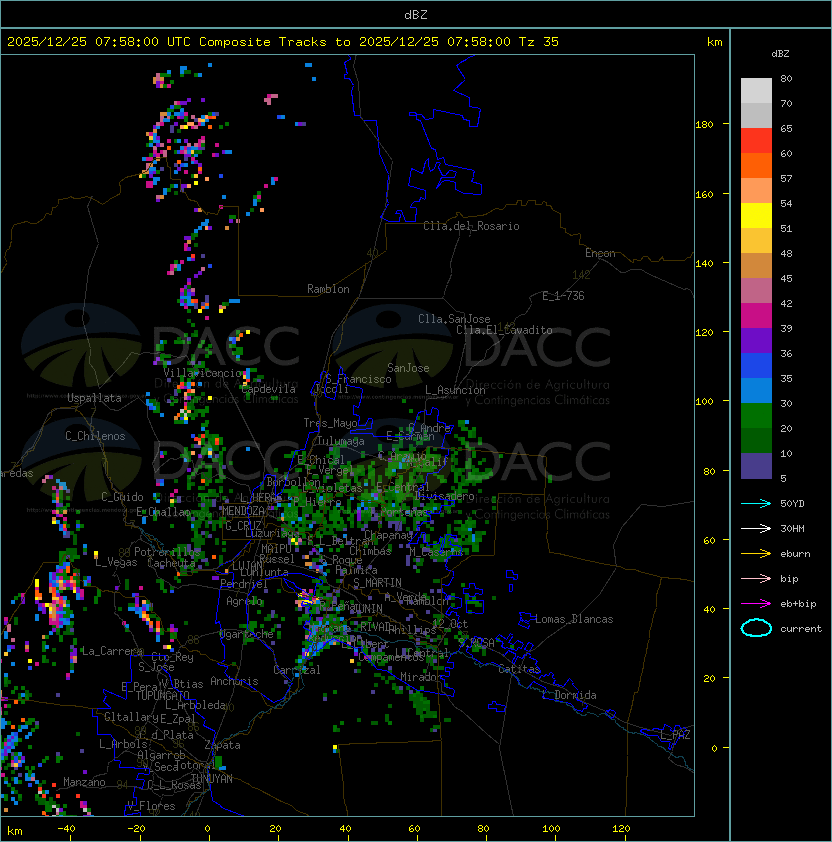Image resolution: width=832 pixels, height=842 pixels.
Task: Click the TUPUNGATO town label
Action: coord(162,696)
